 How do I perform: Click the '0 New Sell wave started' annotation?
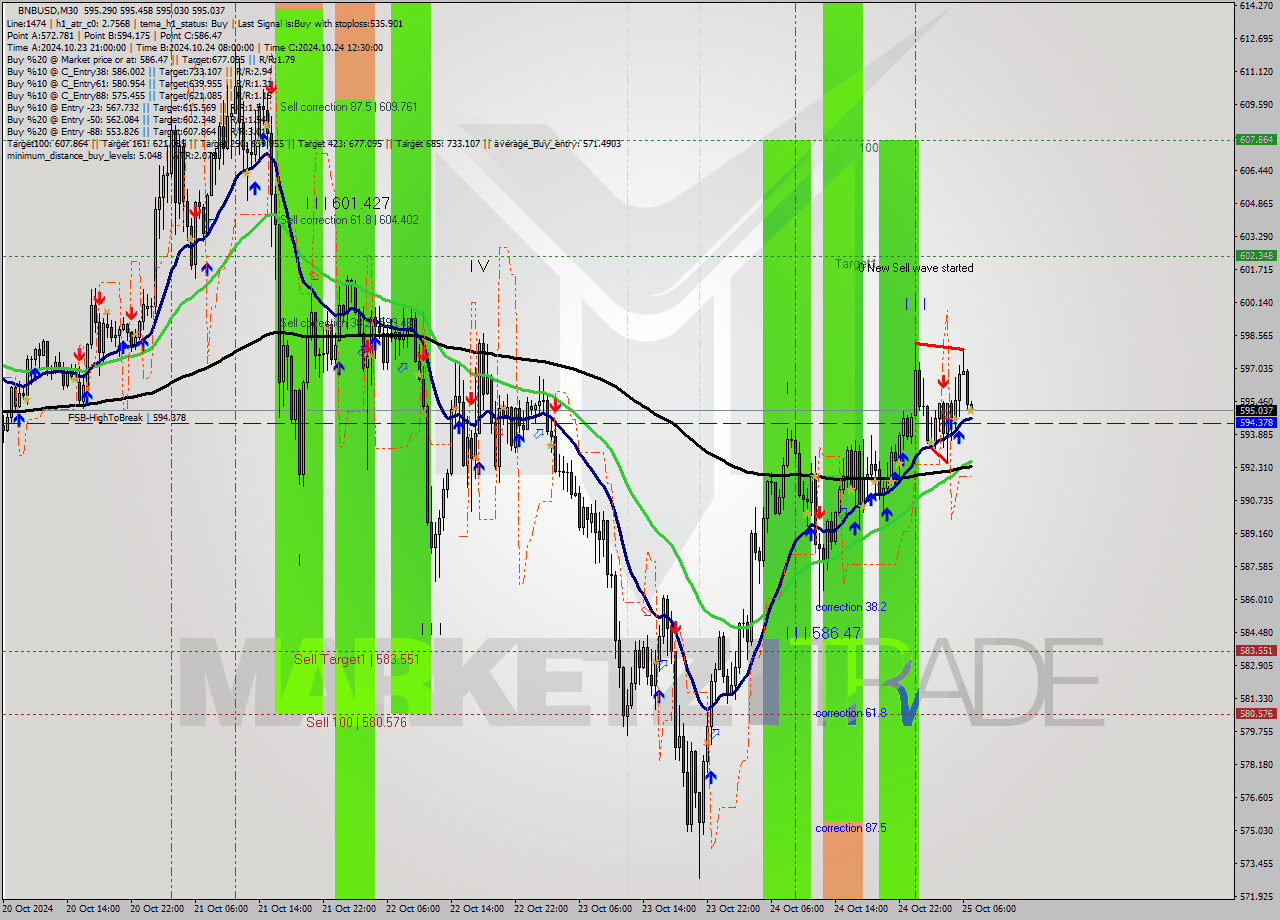pyautogui.click(x=916, y=268)
